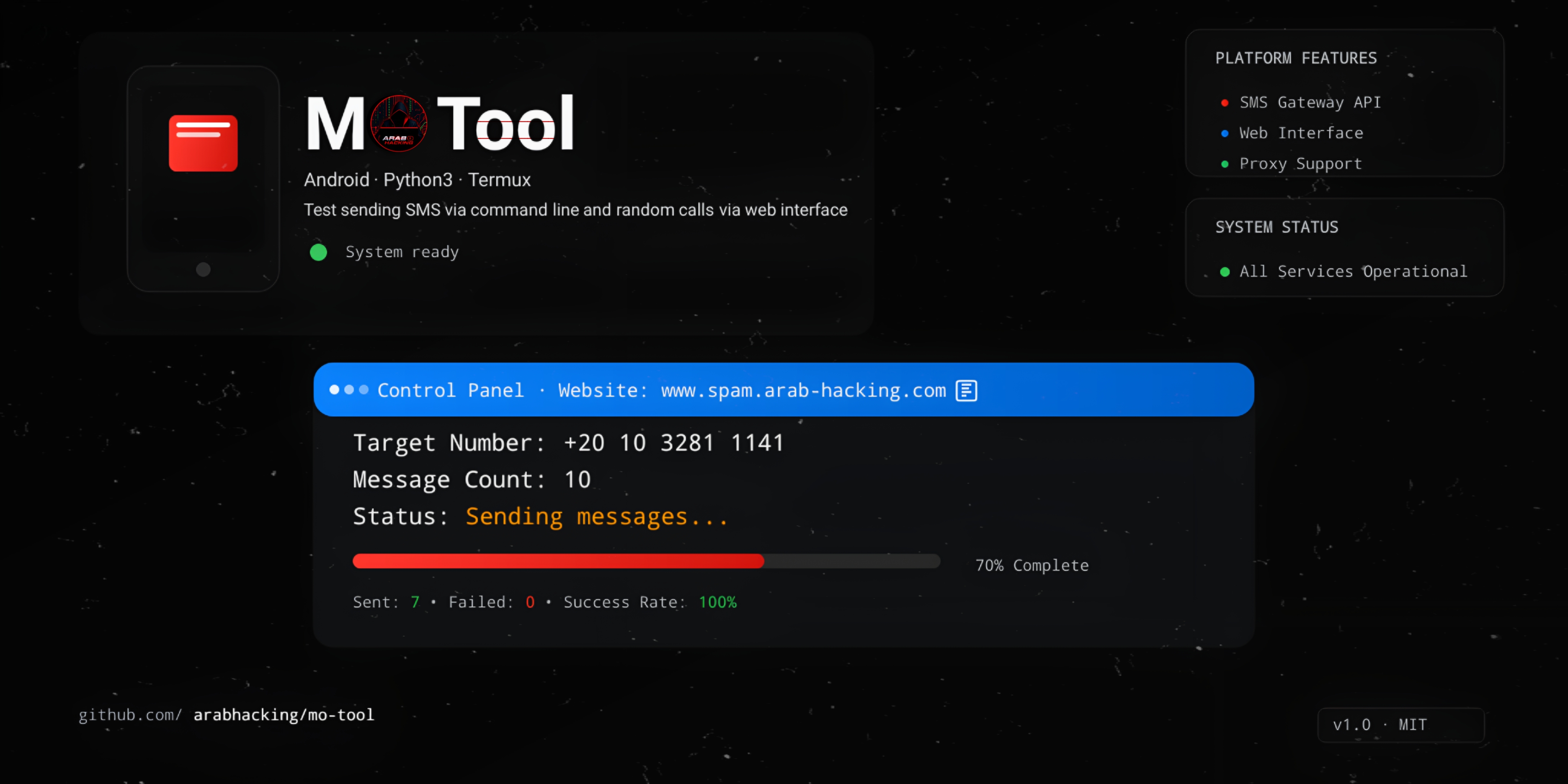Open the www.spam.arab-hacking.com website link
Viewport: 1568px width, 784px height.
[803, 391]
